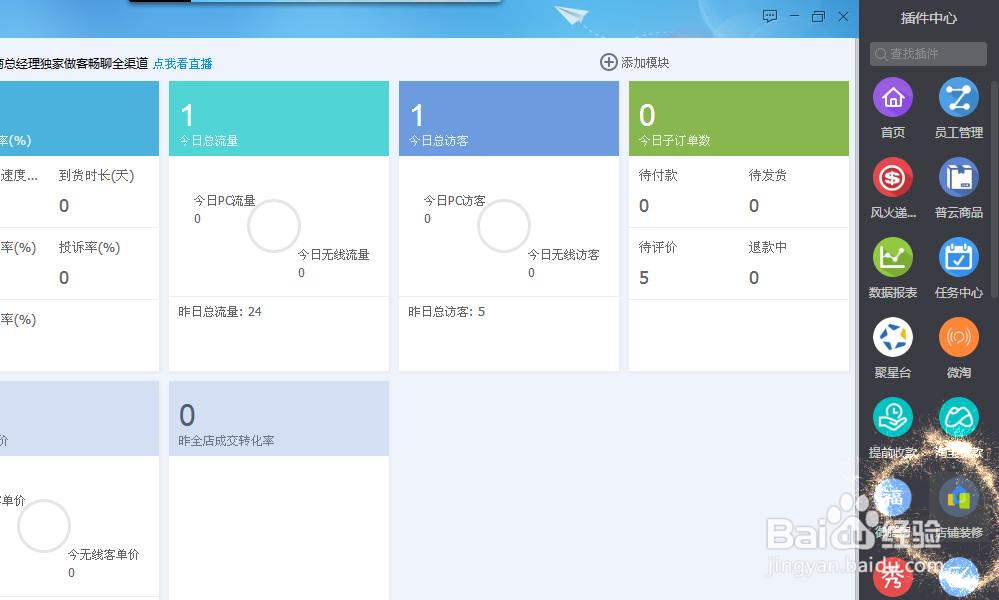Open the 店铺装修 plugin icon
Screen dimensions: 999x600
(958, 497)
